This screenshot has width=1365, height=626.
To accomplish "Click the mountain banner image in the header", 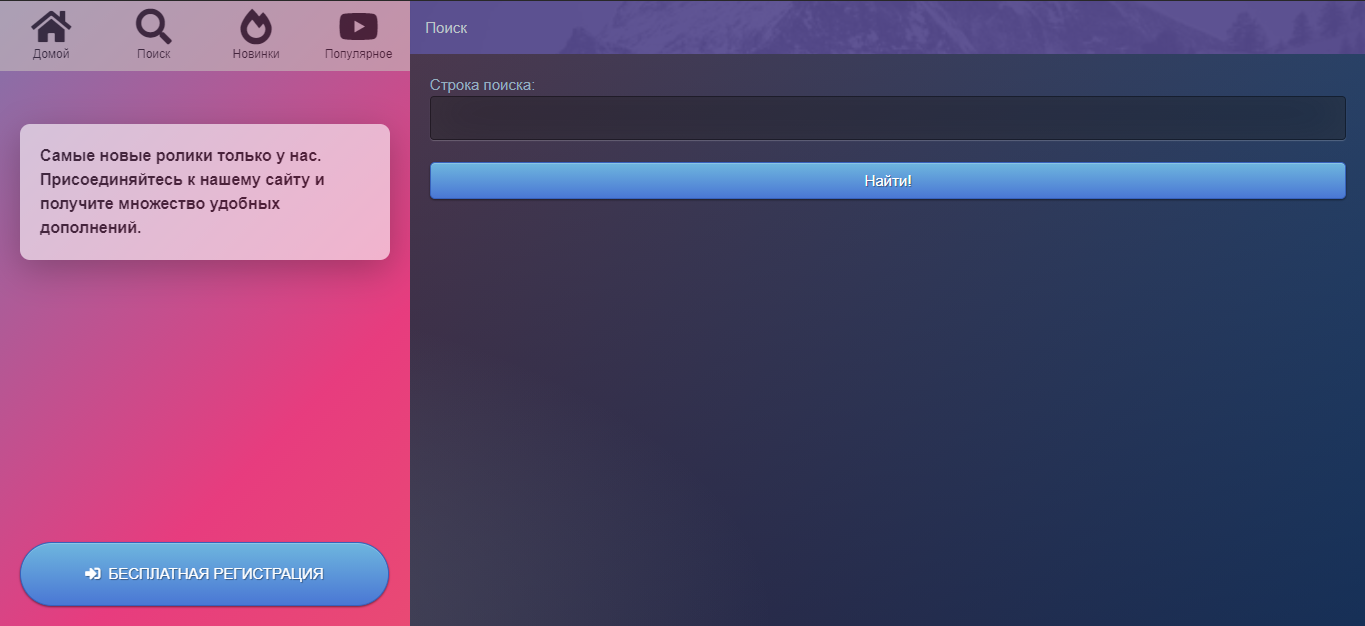I will click(900, 27).
